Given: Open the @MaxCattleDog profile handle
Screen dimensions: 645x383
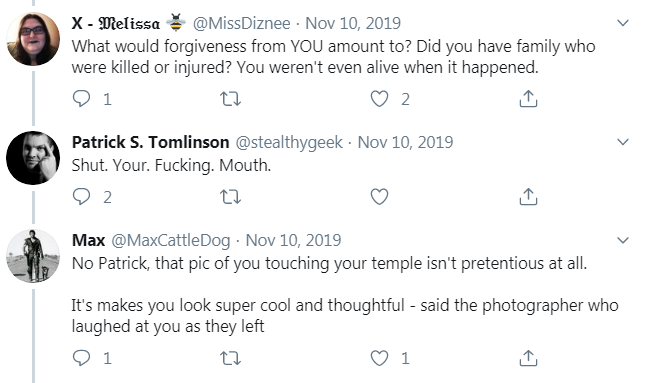Looking at the screenshot, I should (171, 240).
